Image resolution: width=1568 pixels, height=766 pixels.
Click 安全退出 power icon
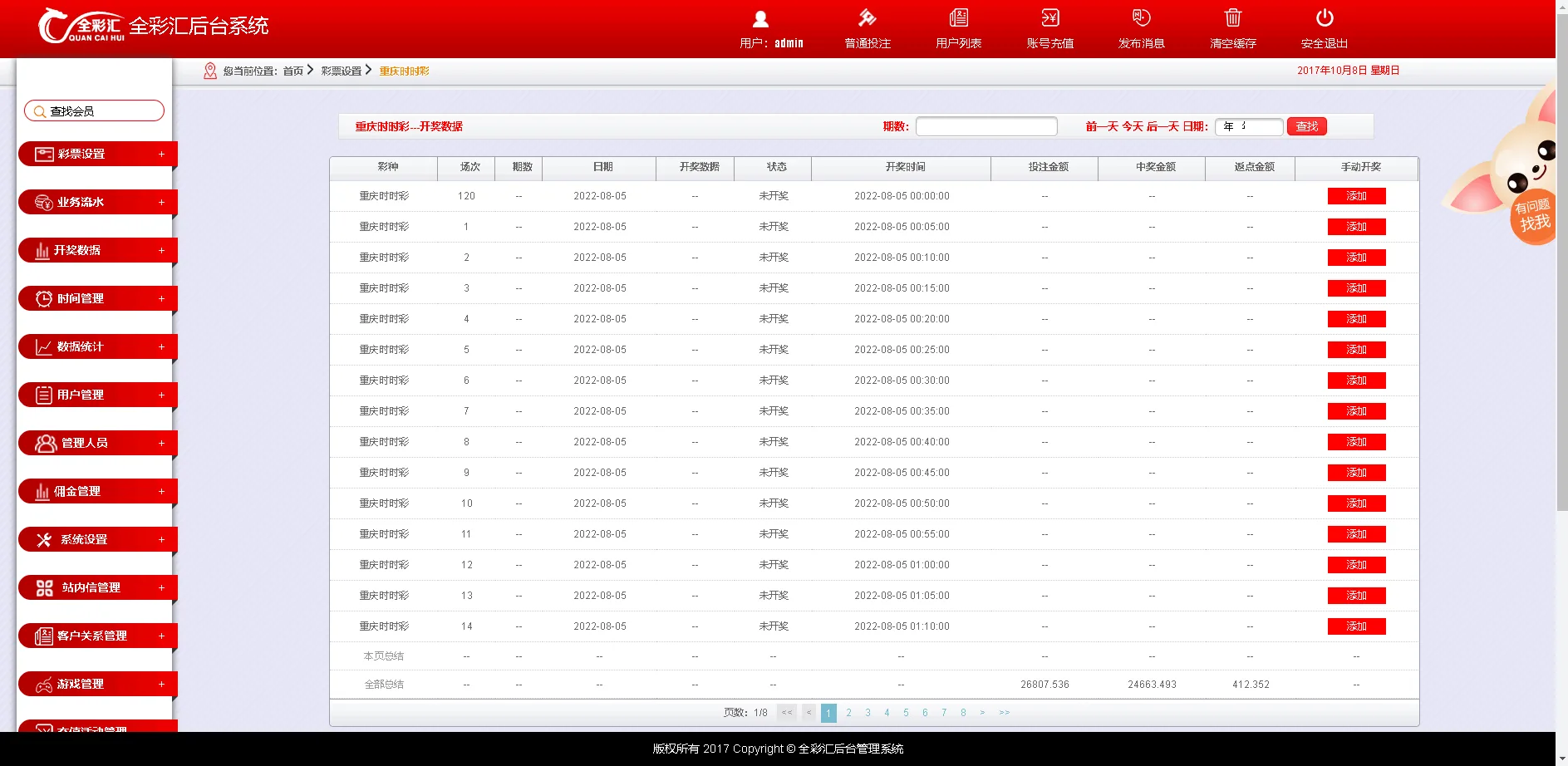click(x=1325, y=17)
